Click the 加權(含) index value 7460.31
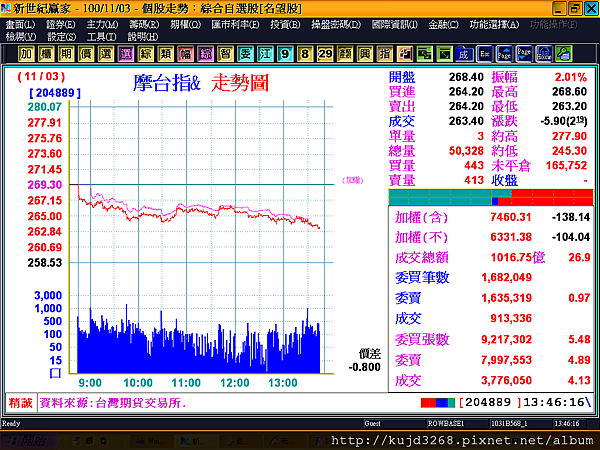The width and height of the screenshot is (600, 450). [x=511, y=217]
